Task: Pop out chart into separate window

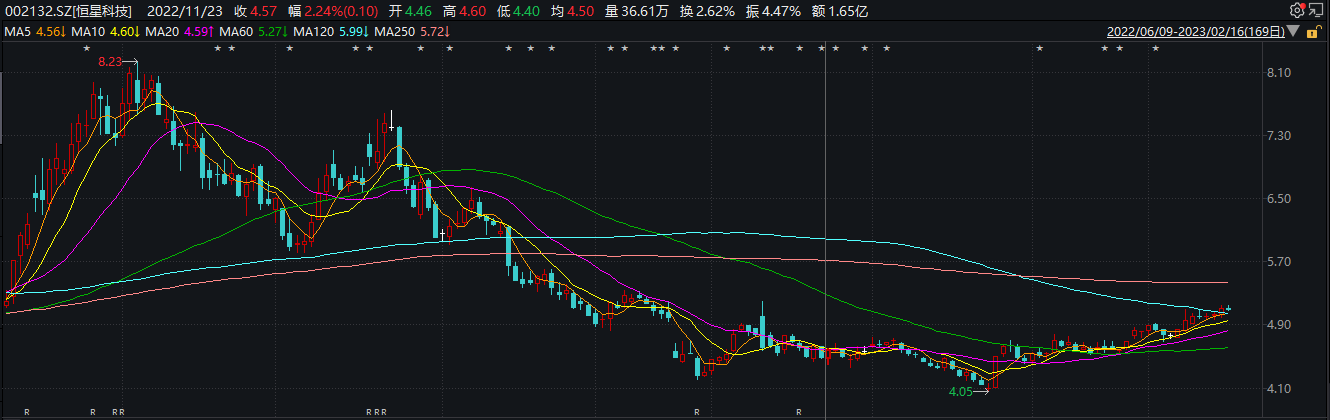Action: click(x=1316, y=10)
